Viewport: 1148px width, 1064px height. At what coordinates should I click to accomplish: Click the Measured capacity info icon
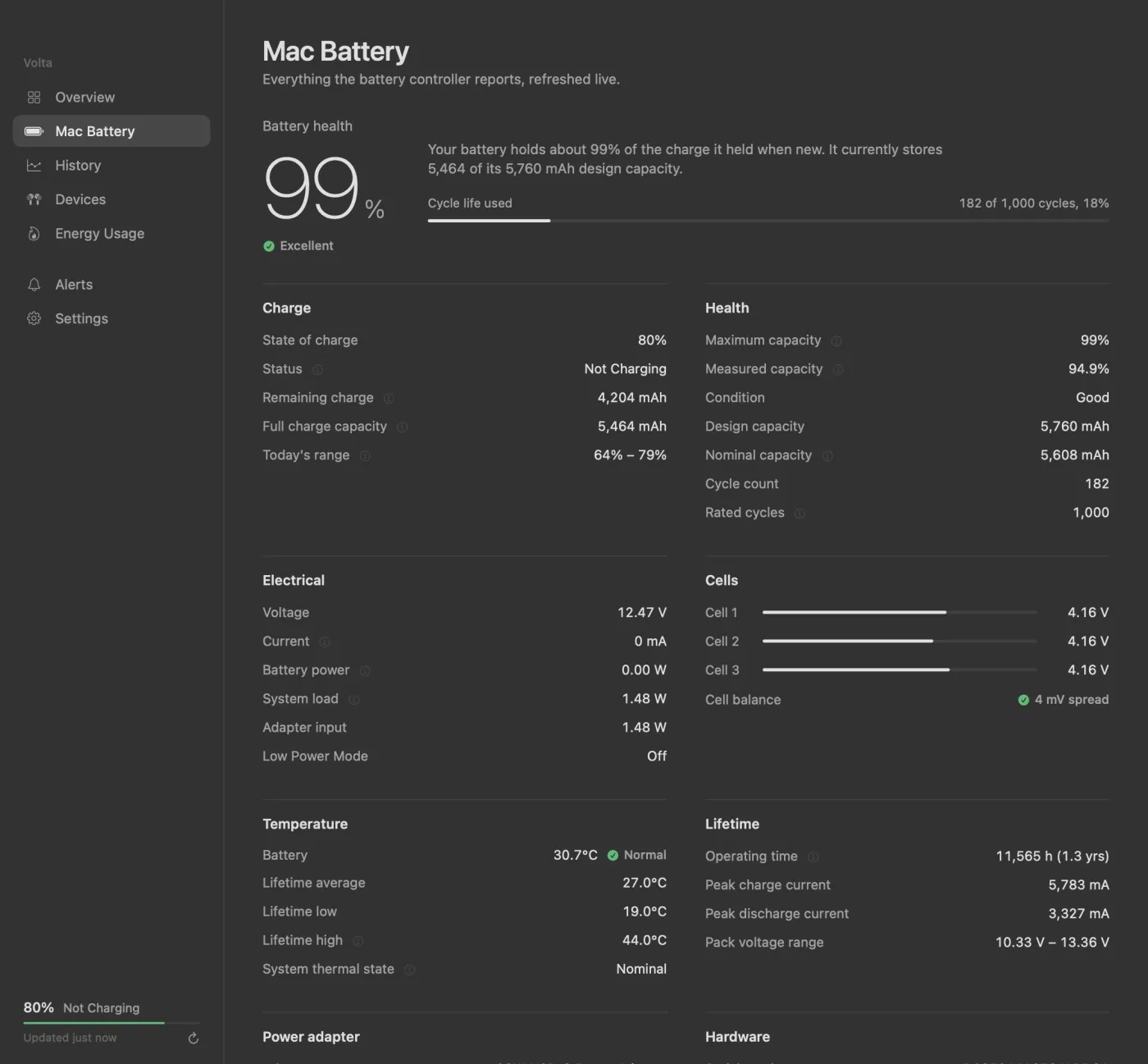click(x=838, y=370)
